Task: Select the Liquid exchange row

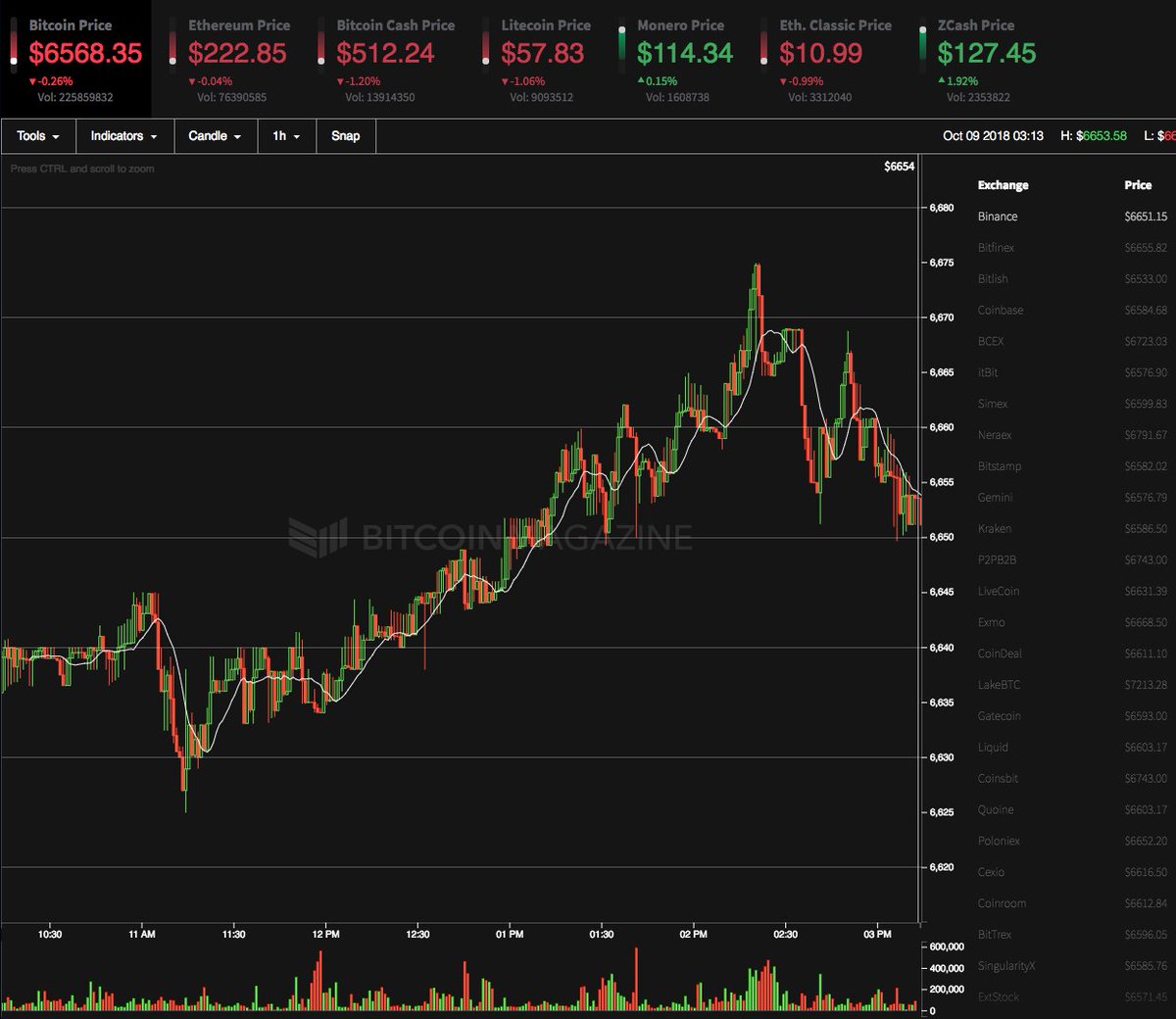Action: [x=1073, y=748]
